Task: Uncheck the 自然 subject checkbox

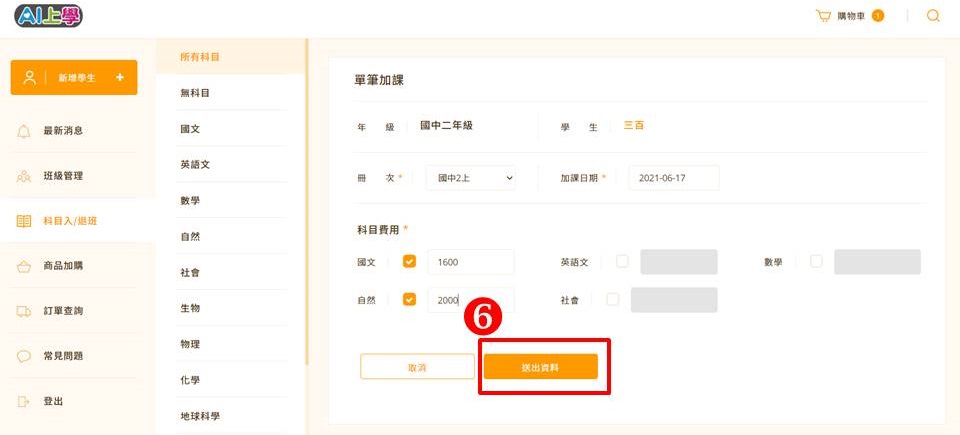Action: coord(409,300)
